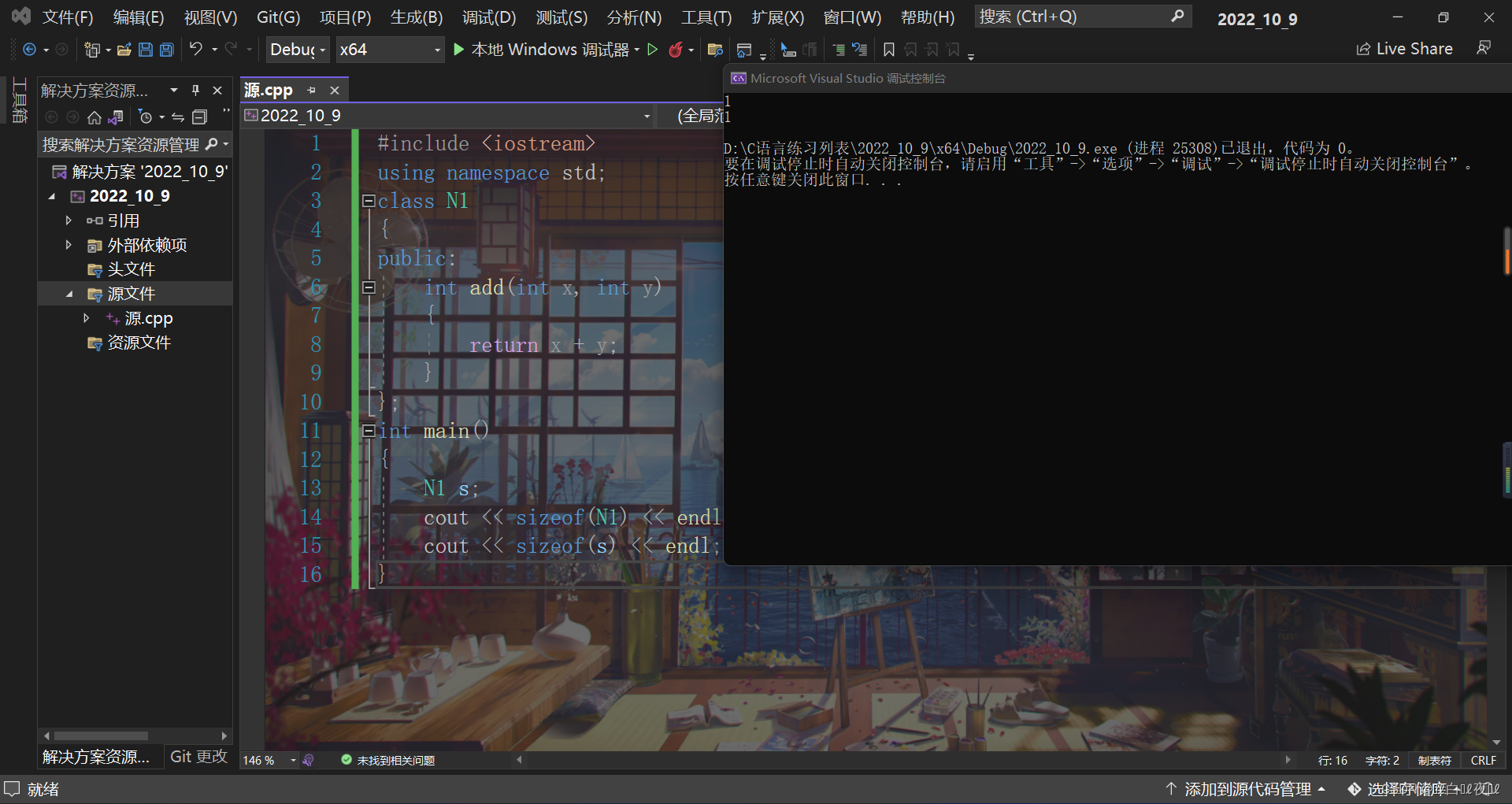This screenshot has width=1512, height=804.
Task: Click the Open File folder icon
Action: [x=124, y=50]
